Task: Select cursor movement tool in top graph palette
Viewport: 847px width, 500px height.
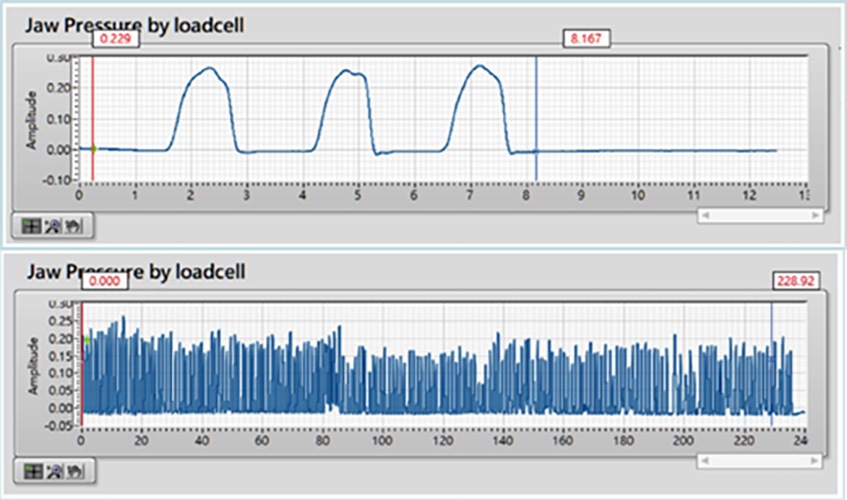Action: click(32, 225)
